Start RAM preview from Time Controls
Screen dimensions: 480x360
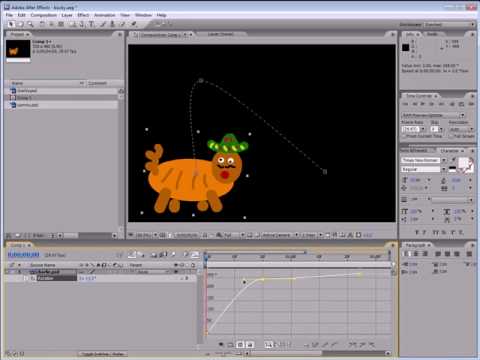[x=471, y=104]
